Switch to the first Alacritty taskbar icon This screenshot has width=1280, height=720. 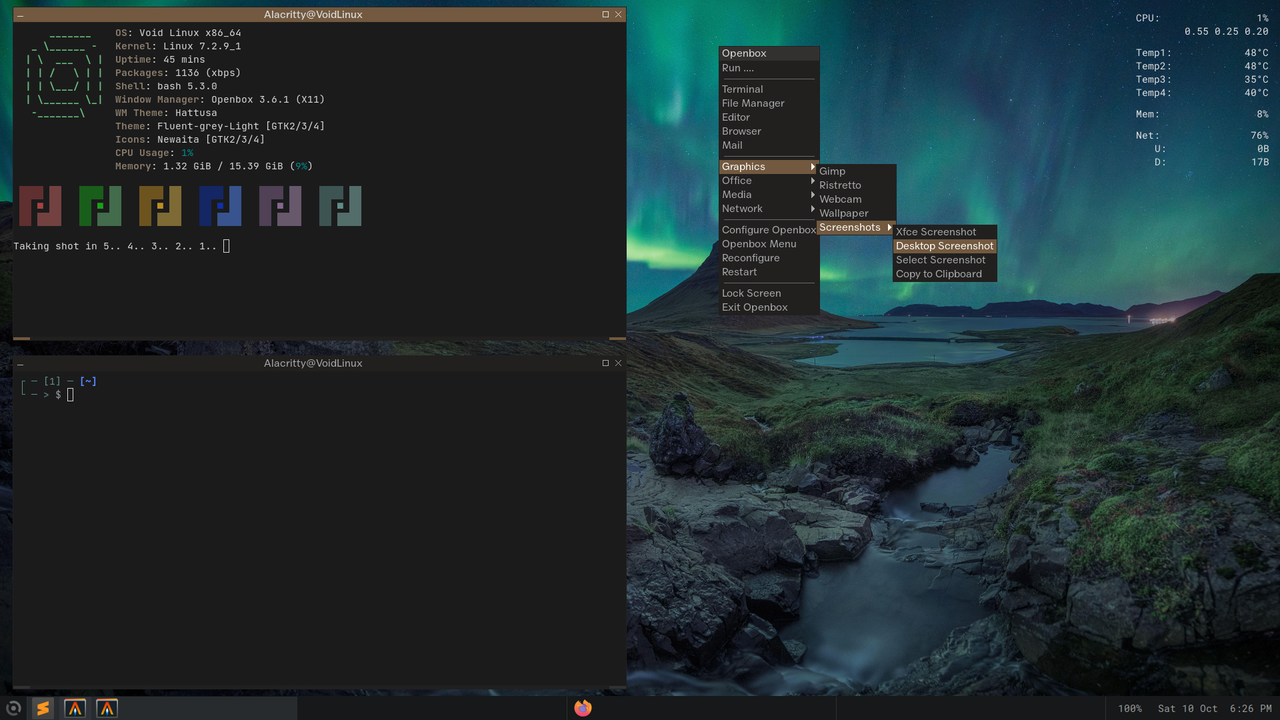(x=75, y=708)
